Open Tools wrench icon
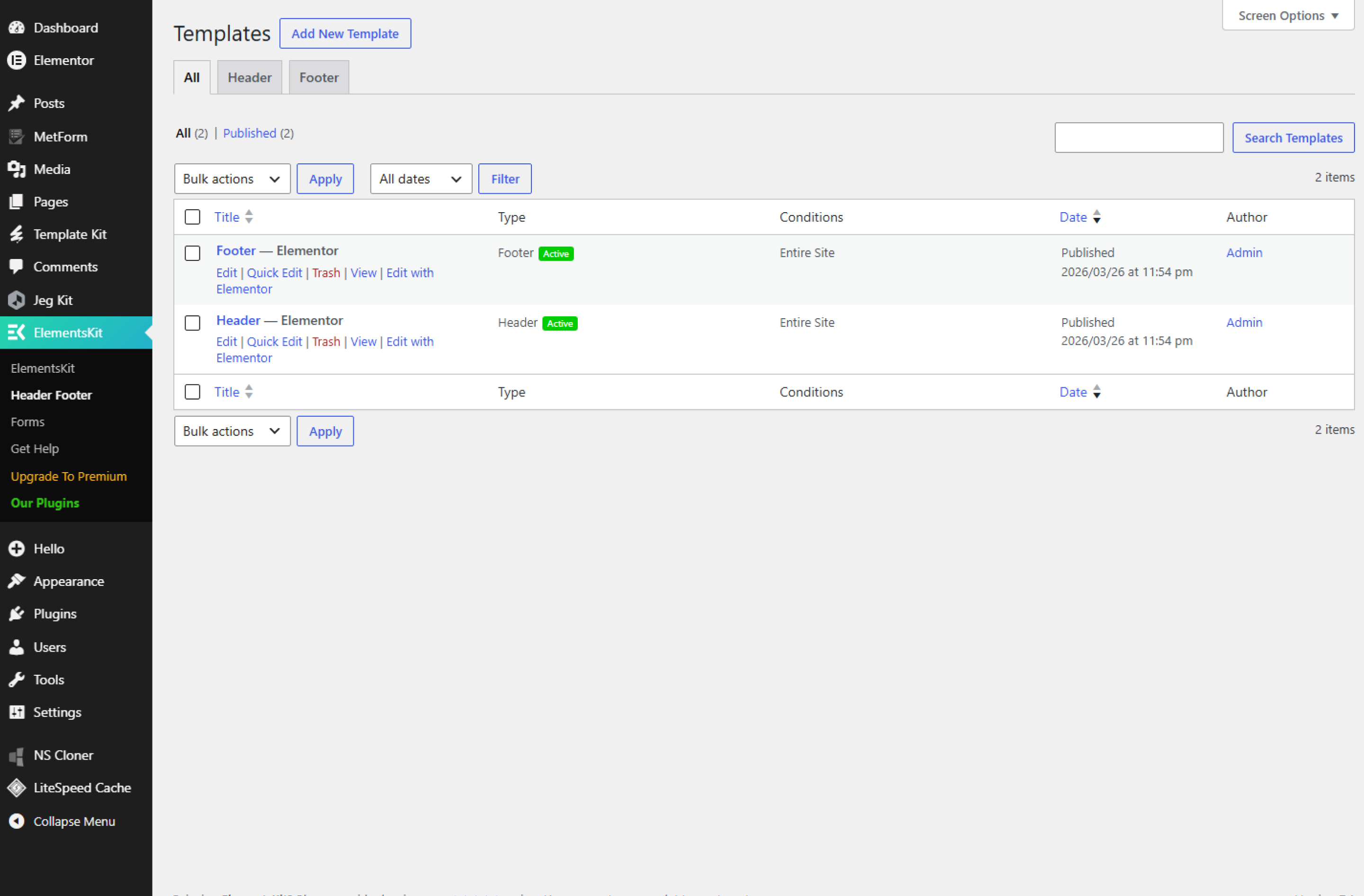The width and height of the screenshot is (1364, 896). click(17, 680)
